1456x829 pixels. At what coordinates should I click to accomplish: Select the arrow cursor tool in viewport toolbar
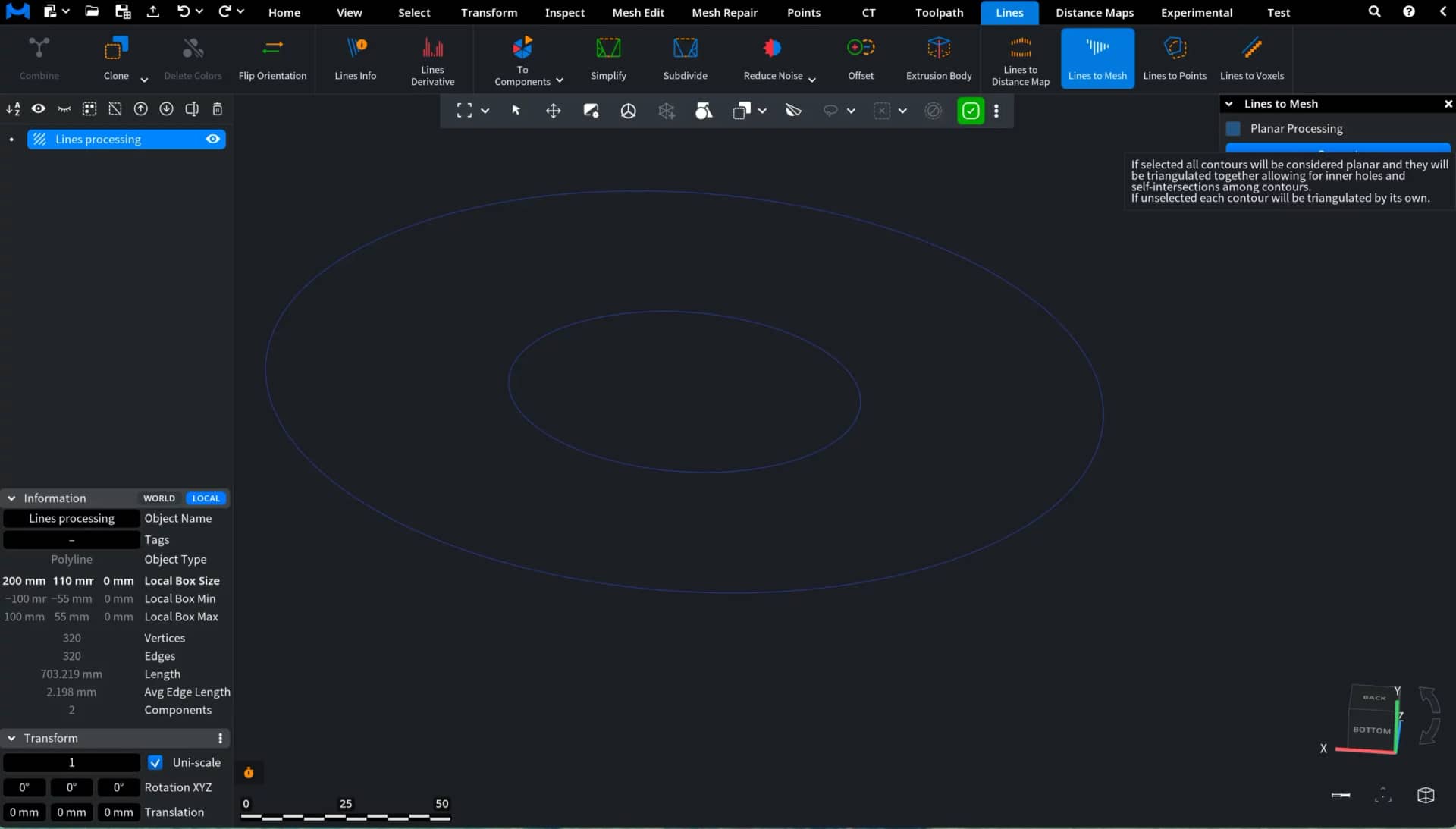pyautogui.click(x=516, y=111)
